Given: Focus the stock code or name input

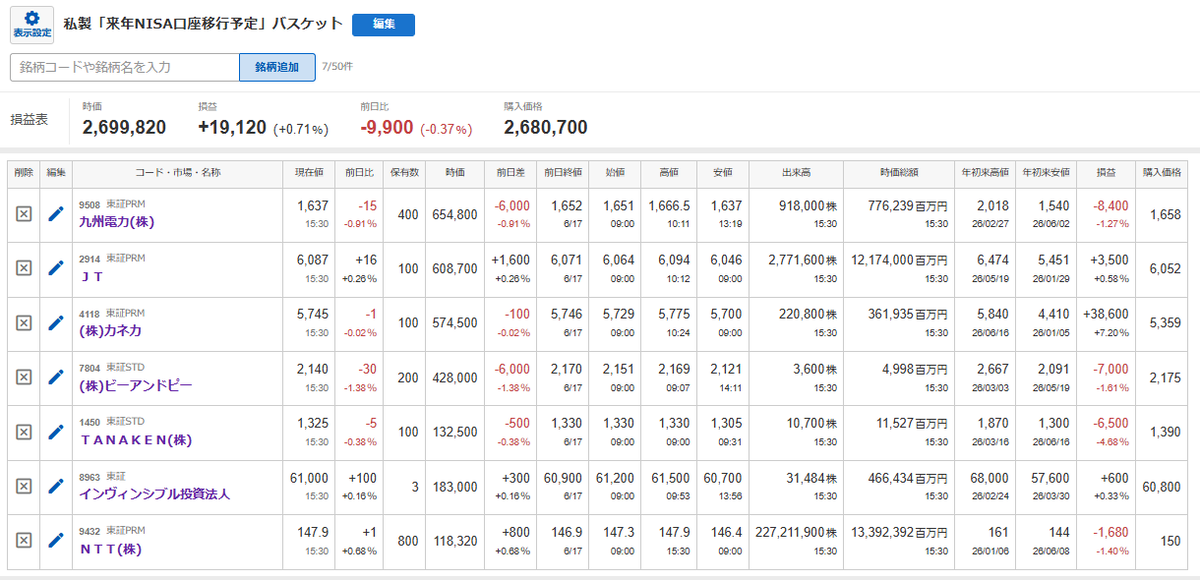Looking at the screenshot, I should click(x=125, y=67).
